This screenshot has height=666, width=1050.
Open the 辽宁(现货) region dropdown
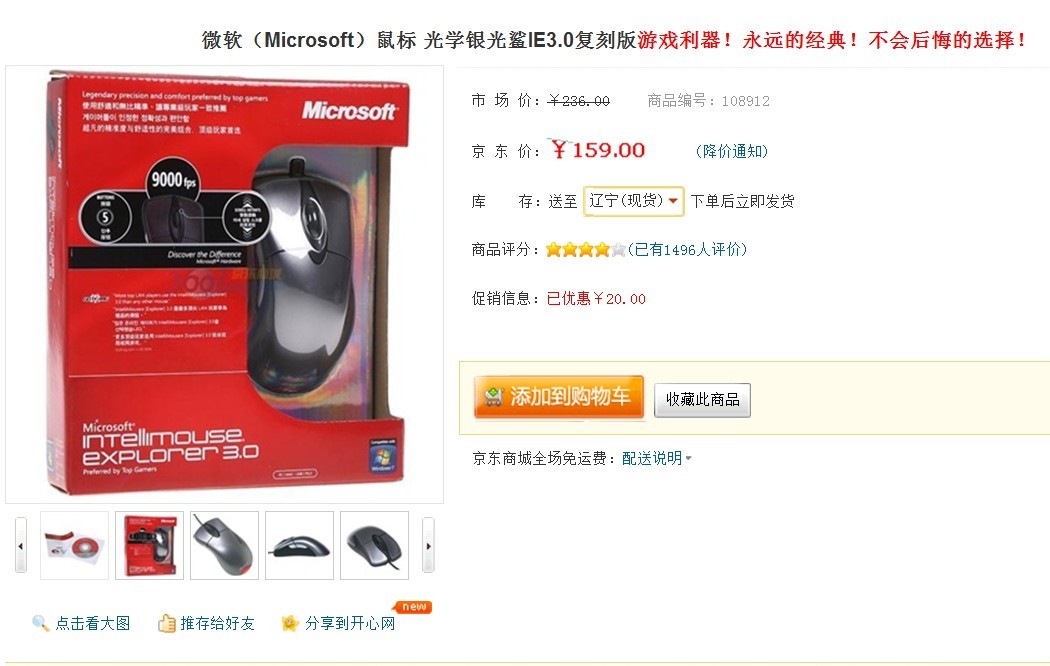click(x=633, y=201)
